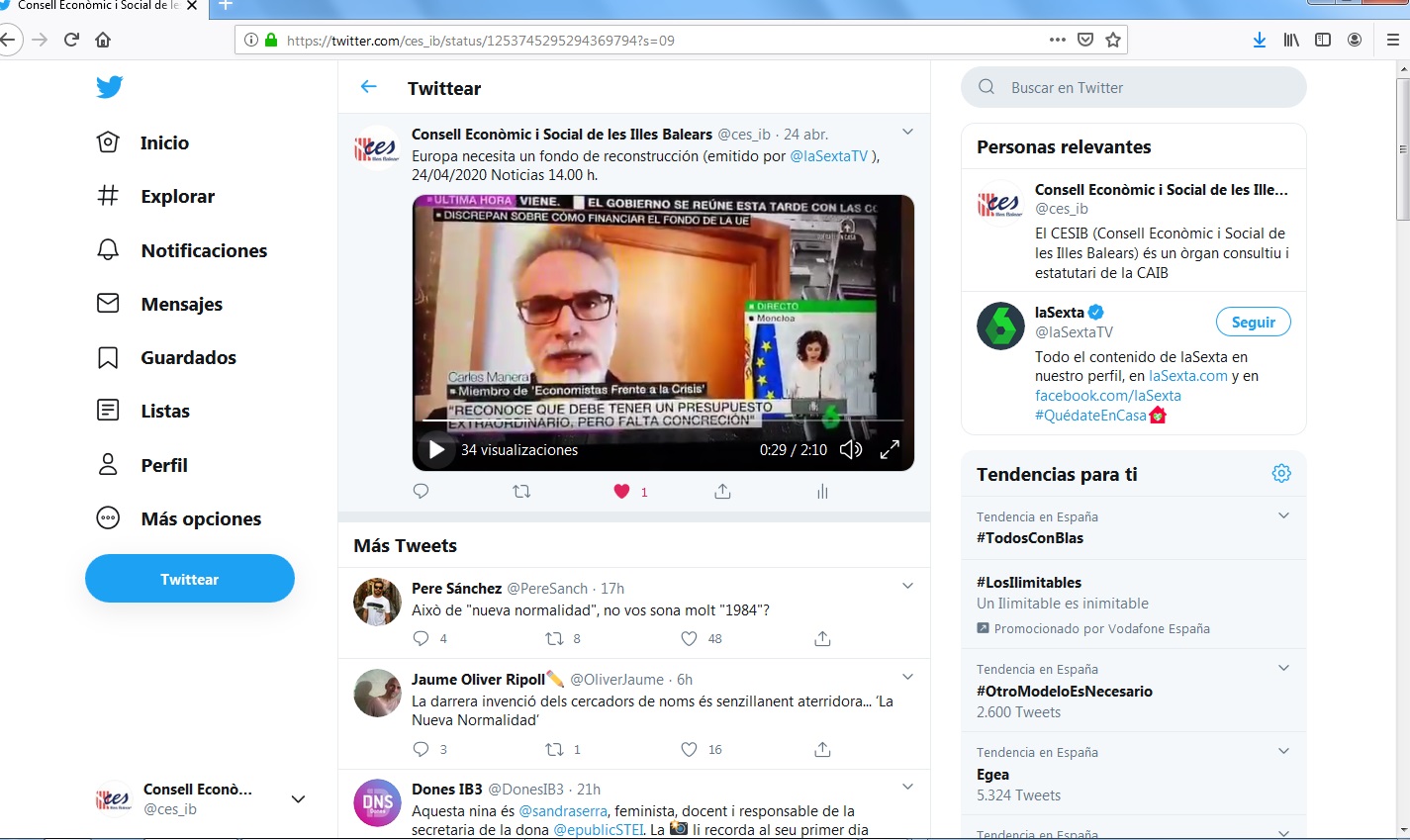Go to Notificaciones in sidebar
Image resolution: width=1410 pixels, height=840 pixels.
pos(203,250)
